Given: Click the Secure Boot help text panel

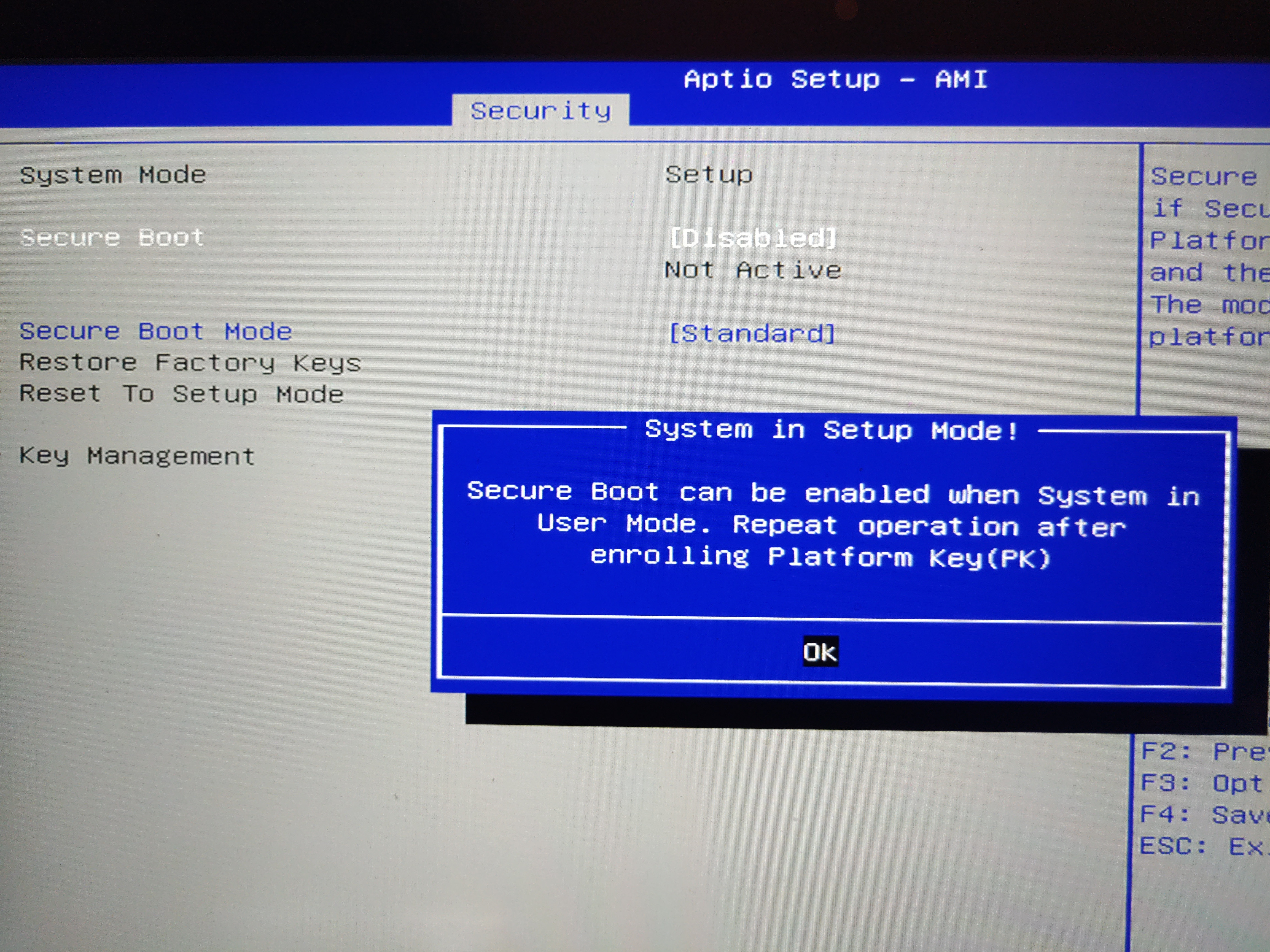Looking at the screenshot, I should click(x=1206, y=256).
